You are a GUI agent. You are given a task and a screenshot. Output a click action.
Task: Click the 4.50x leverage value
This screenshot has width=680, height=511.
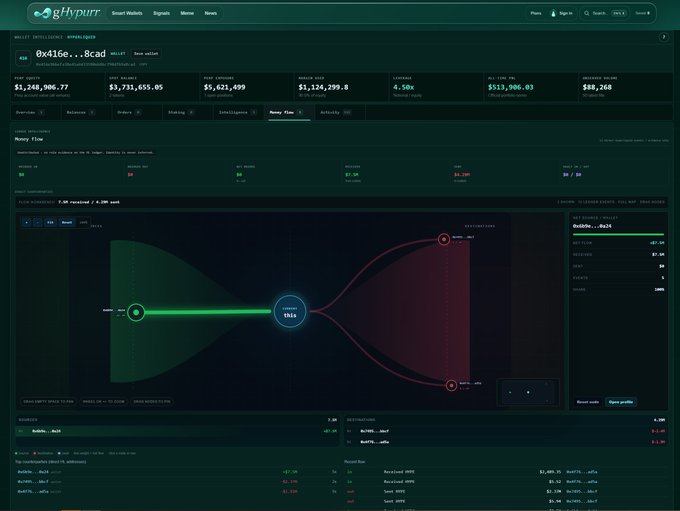pos(403,87)
